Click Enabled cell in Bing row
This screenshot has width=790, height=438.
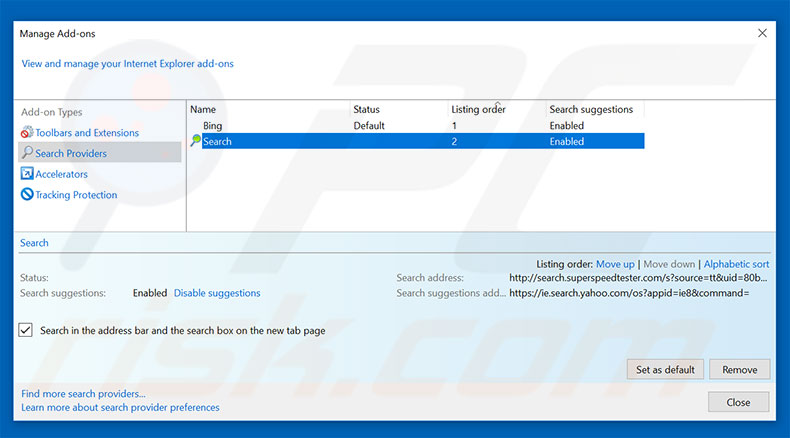pos(567,126)
